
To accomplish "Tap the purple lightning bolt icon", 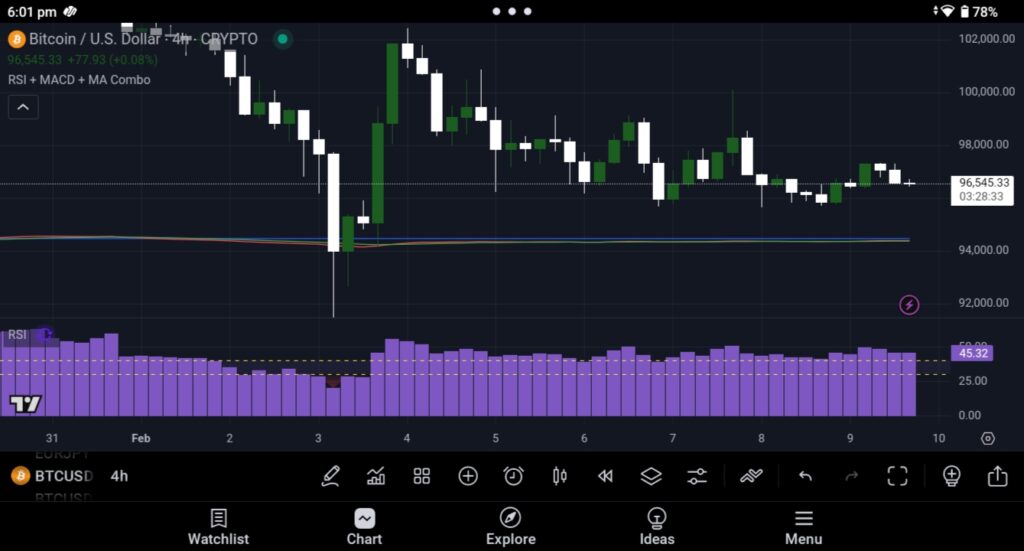I will [x=909, y=305].
